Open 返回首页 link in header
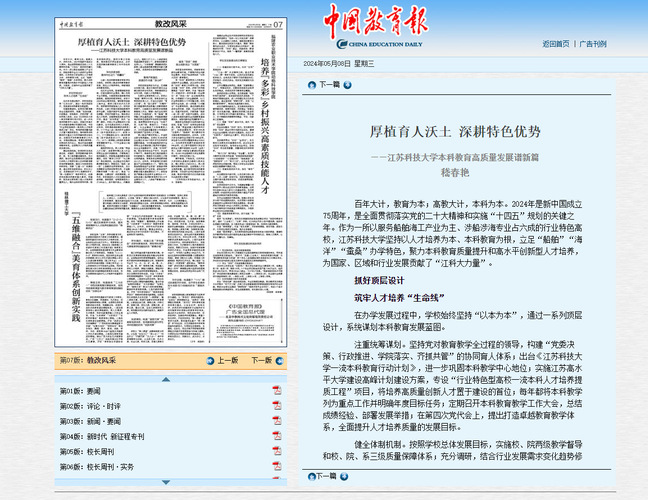Viewport: 648px width, 500px height. coord(556,44)
